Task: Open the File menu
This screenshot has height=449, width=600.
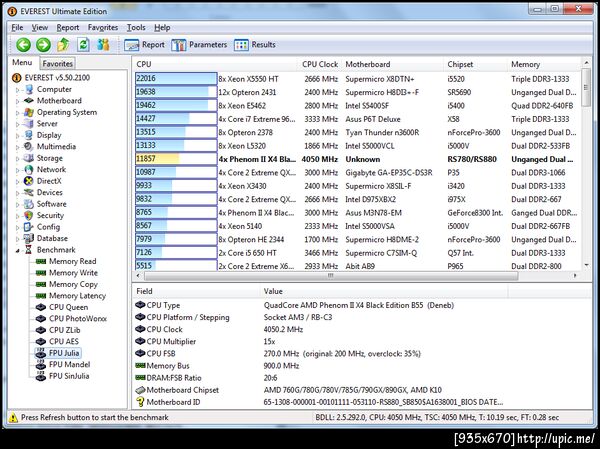Action: tap(17, 28)
